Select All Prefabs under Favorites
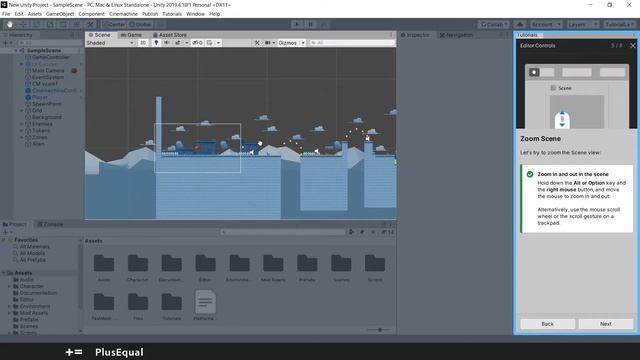 tap(33, 260)
